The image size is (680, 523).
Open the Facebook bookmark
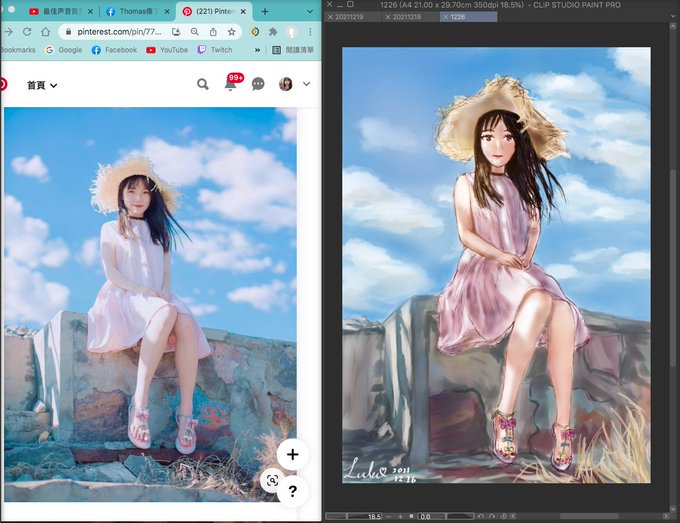pyautogui.click(x=114, y=50)
